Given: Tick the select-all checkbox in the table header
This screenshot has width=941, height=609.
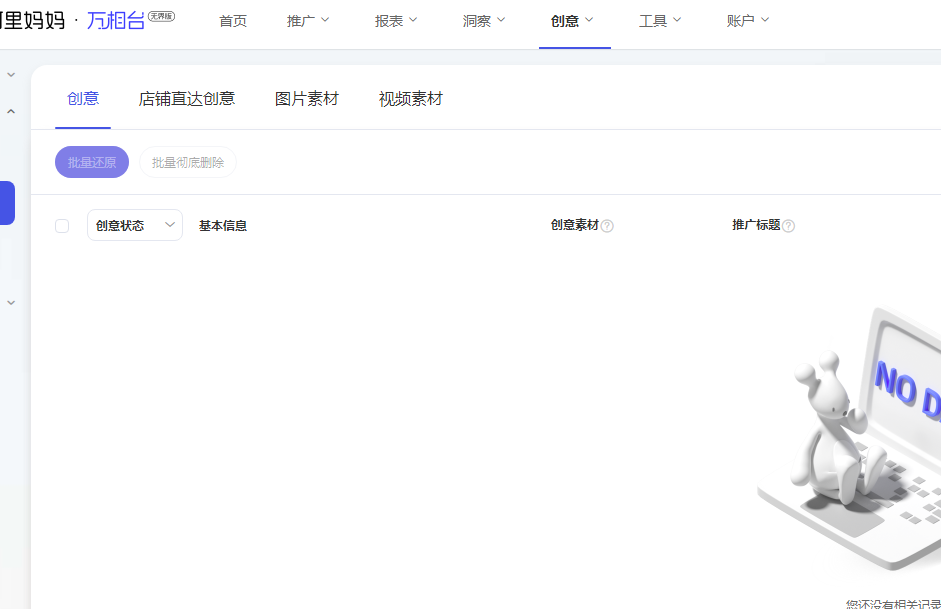Looking at the screenshot, I should [62, 226].
